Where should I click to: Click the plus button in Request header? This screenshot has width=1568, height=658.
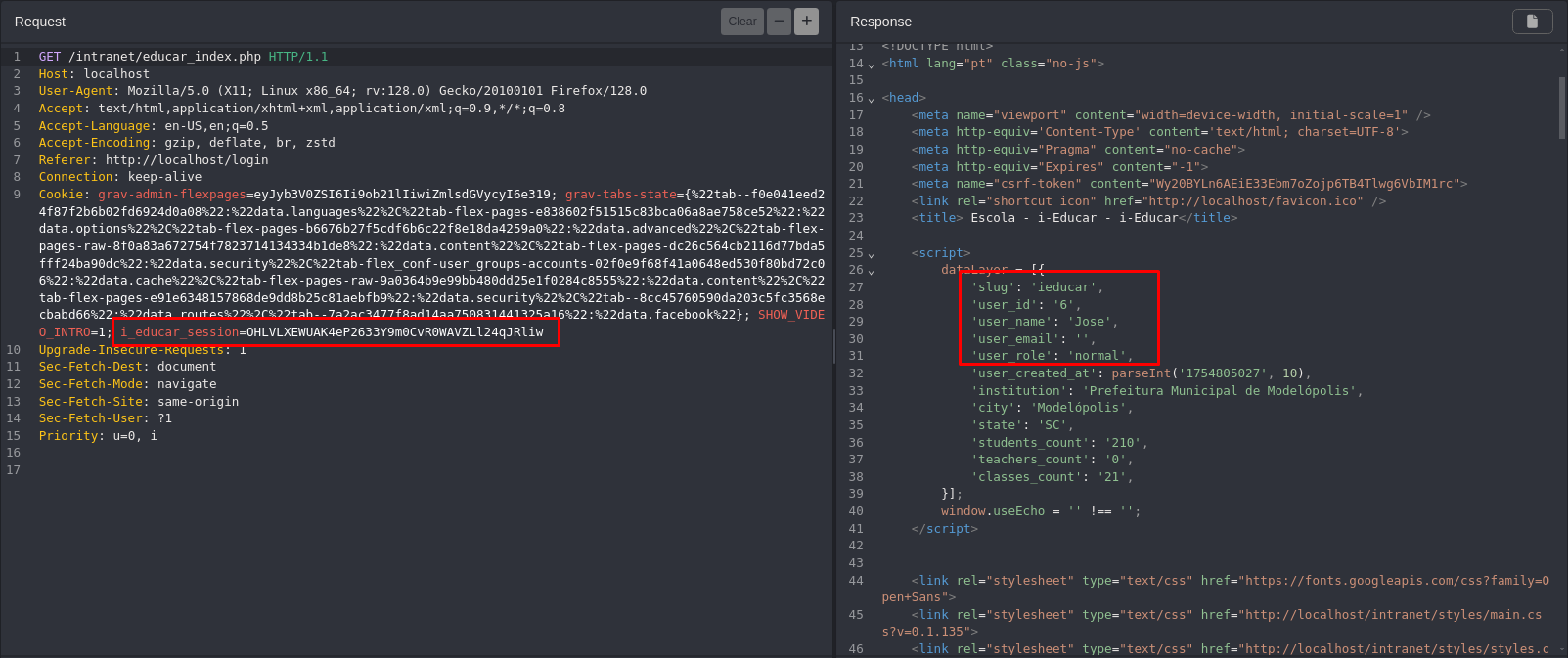806,22
